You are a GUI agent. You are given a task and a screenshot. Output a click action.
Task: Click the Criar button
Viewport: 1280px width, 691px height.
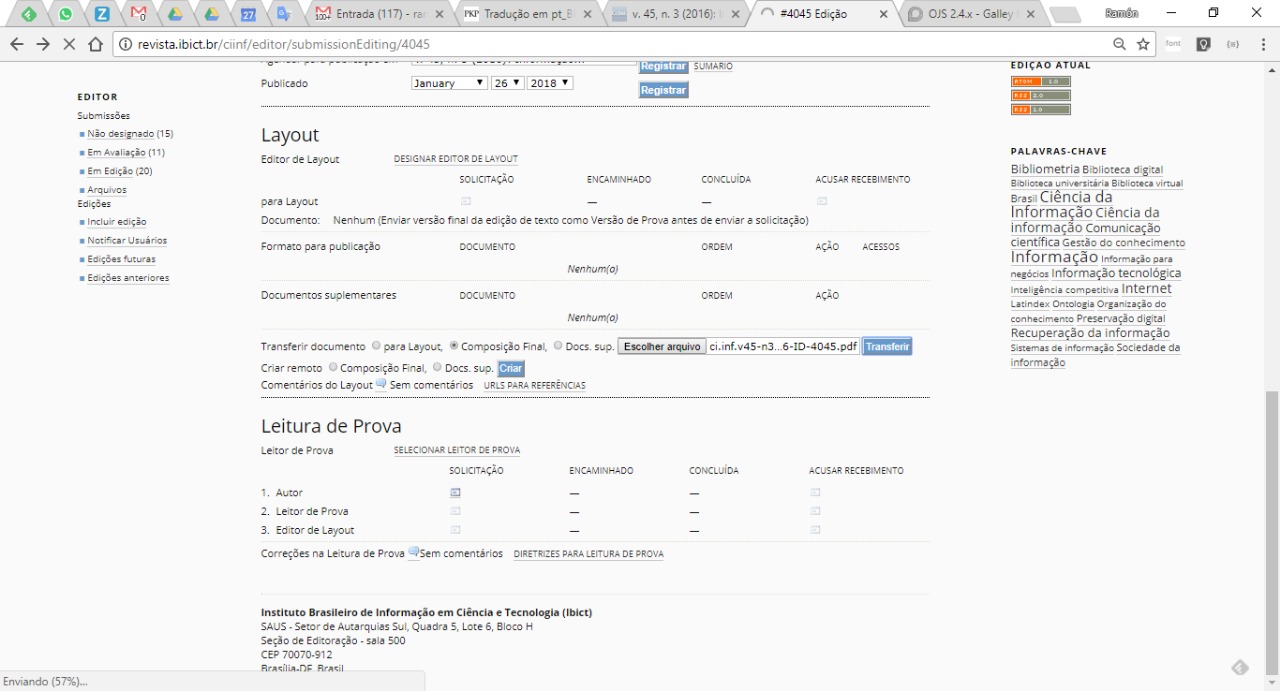tap(511, 368)
